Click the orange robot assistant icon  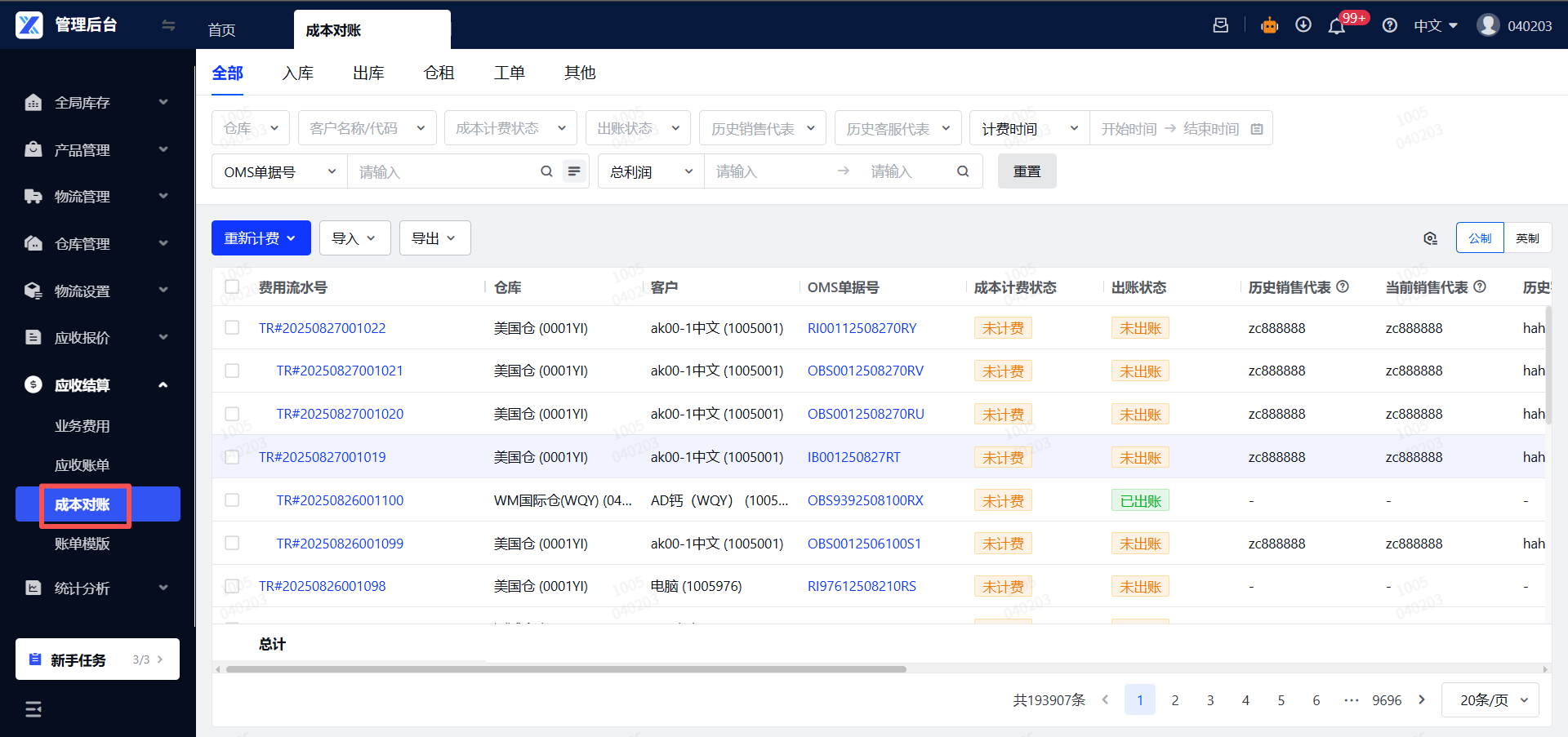(x=1269, y=25)
